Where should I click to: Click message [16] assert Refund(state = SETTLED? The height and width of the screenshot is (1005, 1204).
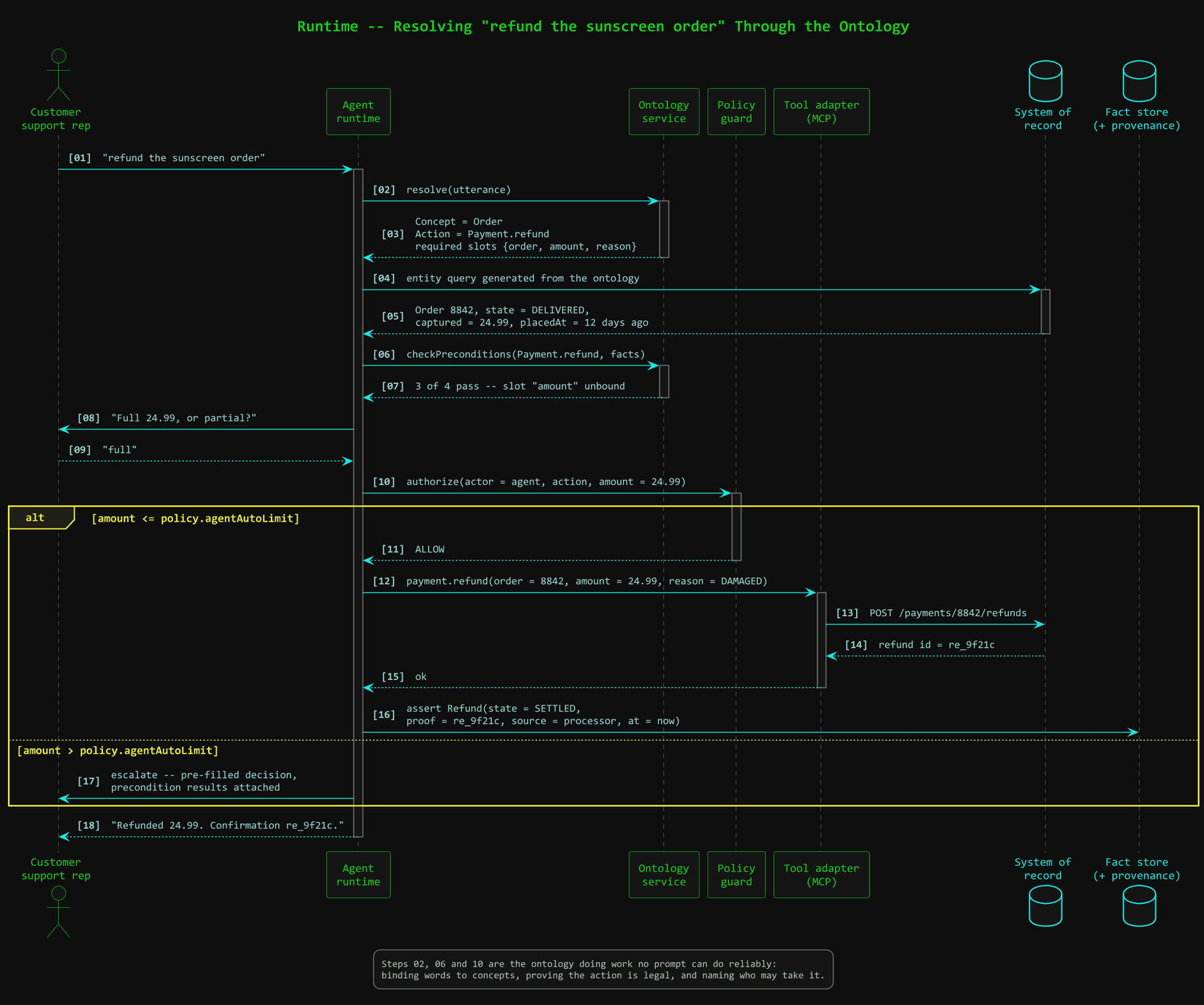526,715
